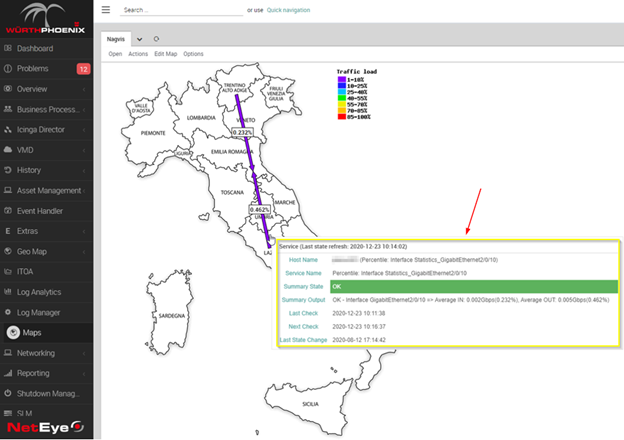Click the 0.232% traffic label
The height and width of the screenshot is (440, 624).
(x=242, y=132)
